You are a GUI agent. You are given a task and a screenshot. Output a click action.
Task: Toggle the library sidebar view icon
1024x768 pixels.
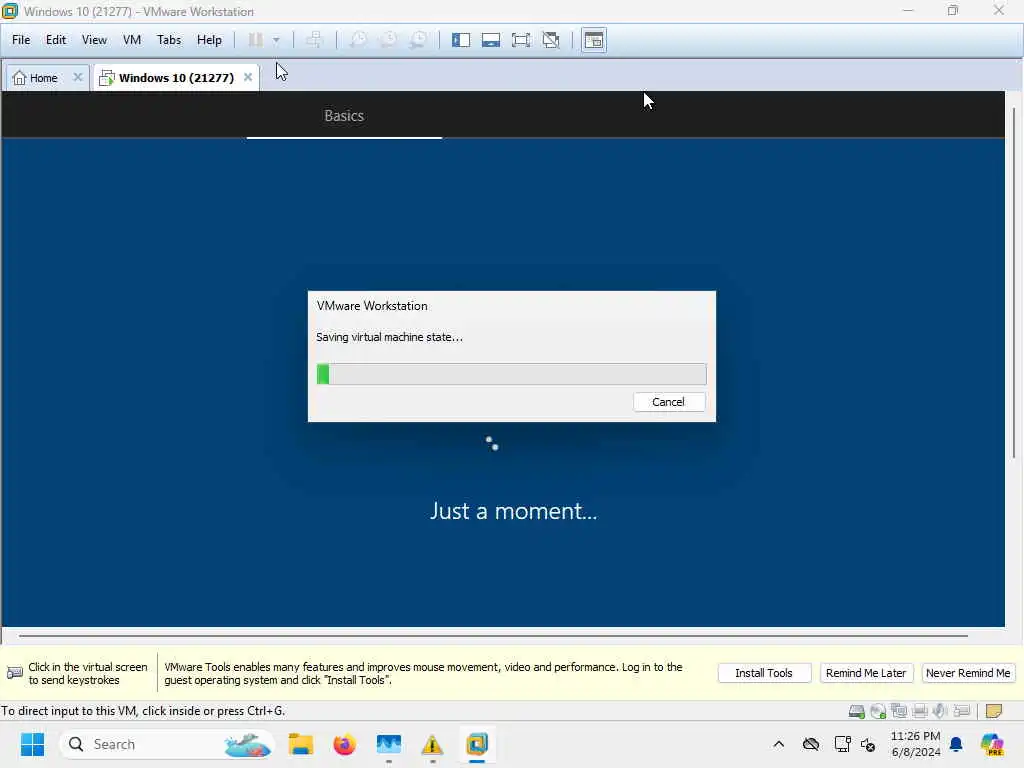[461, 40]
